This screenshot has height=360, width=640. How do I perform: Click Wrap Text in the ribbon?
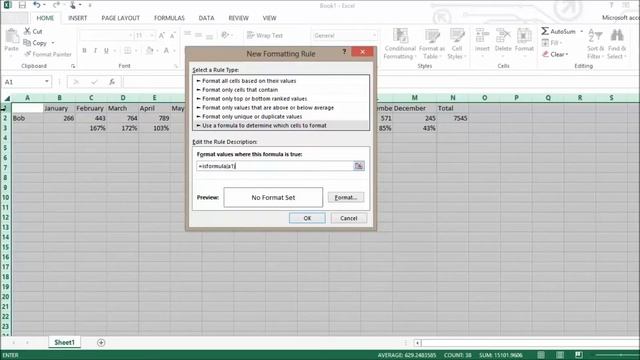pyautogui.click(x=265, y=36)
